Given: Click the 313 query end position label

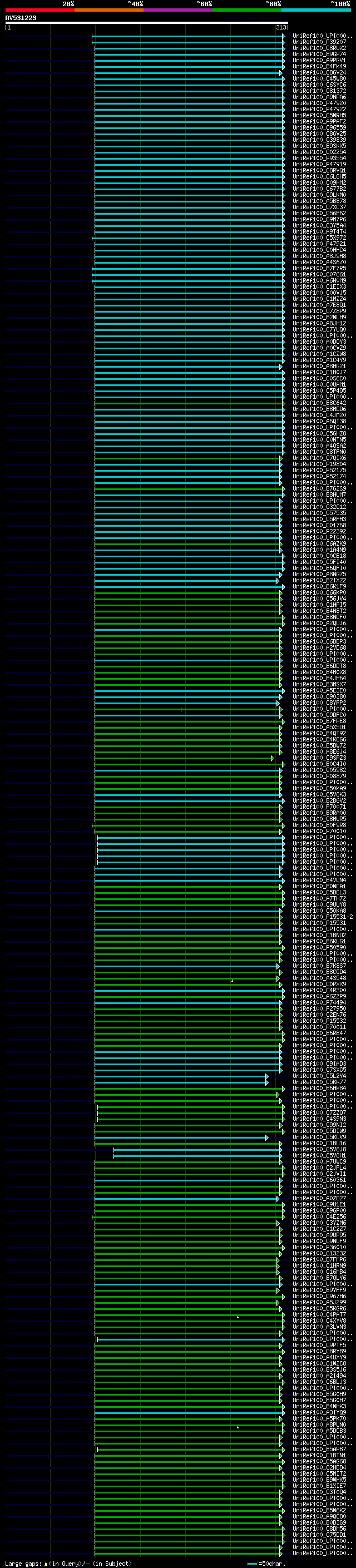Looking at the screenshot, I should [x=281, y=27].
